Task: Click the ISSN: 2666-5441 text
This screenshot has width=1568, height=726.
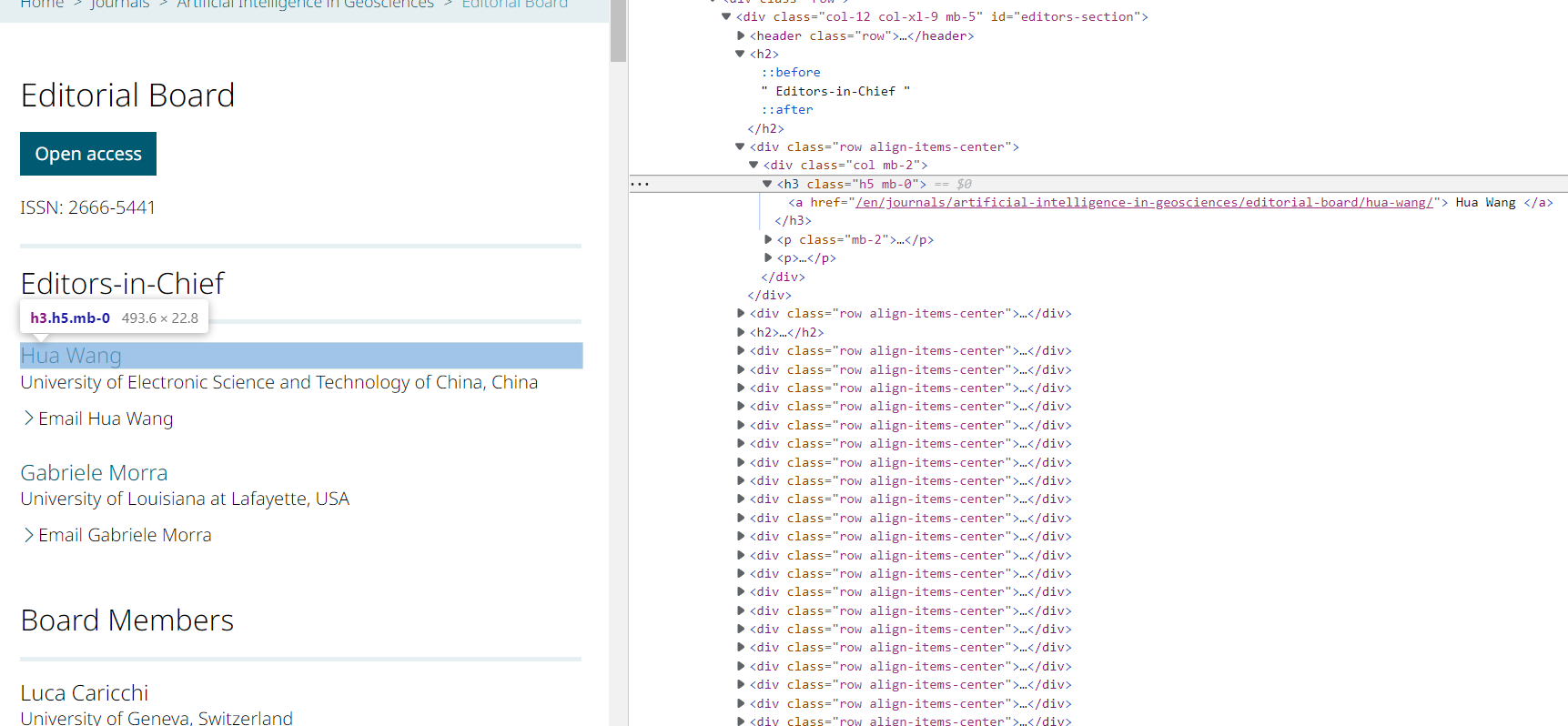Action: [87, 207]
